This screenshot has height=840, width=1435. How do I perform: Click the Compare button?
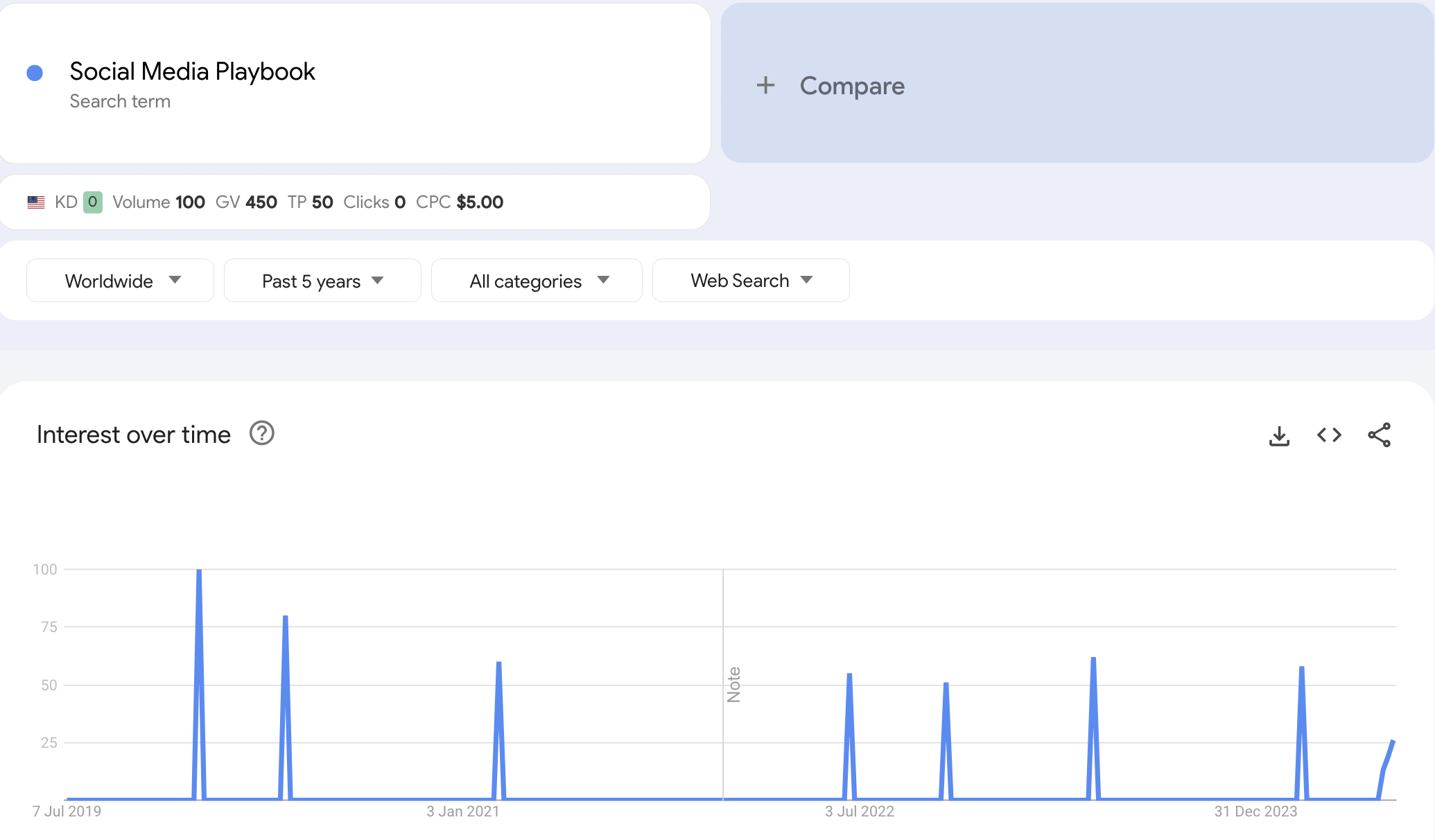(x=851, y=86)
